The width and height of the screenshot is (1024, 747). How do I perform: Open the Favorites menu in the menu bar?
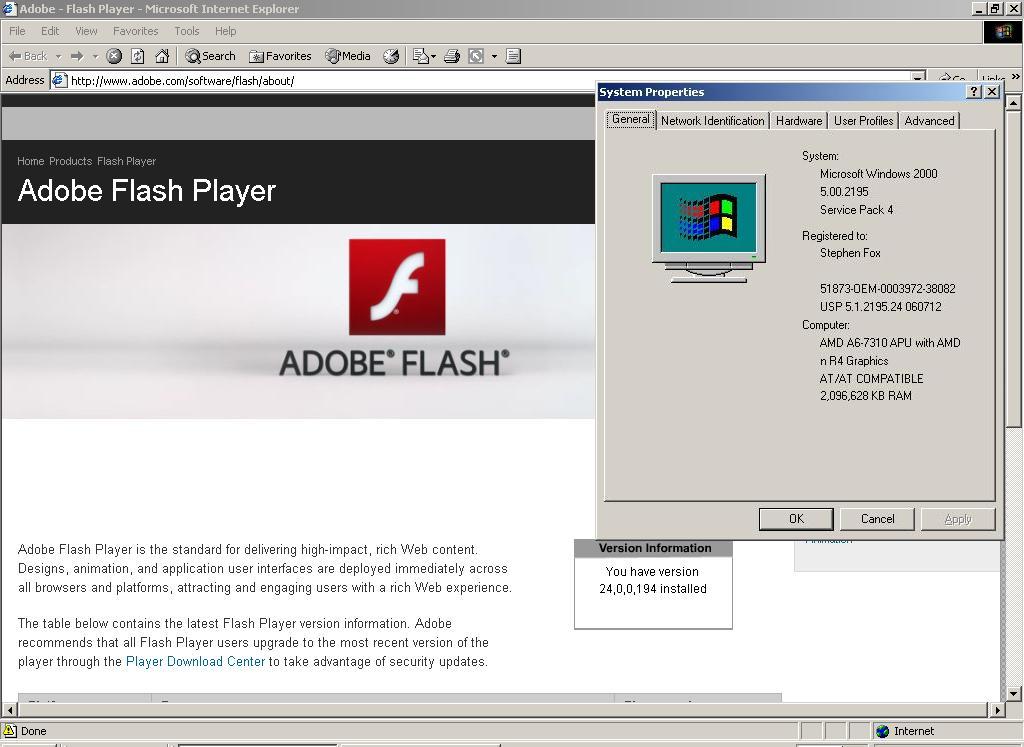click(x=135, y=31)
